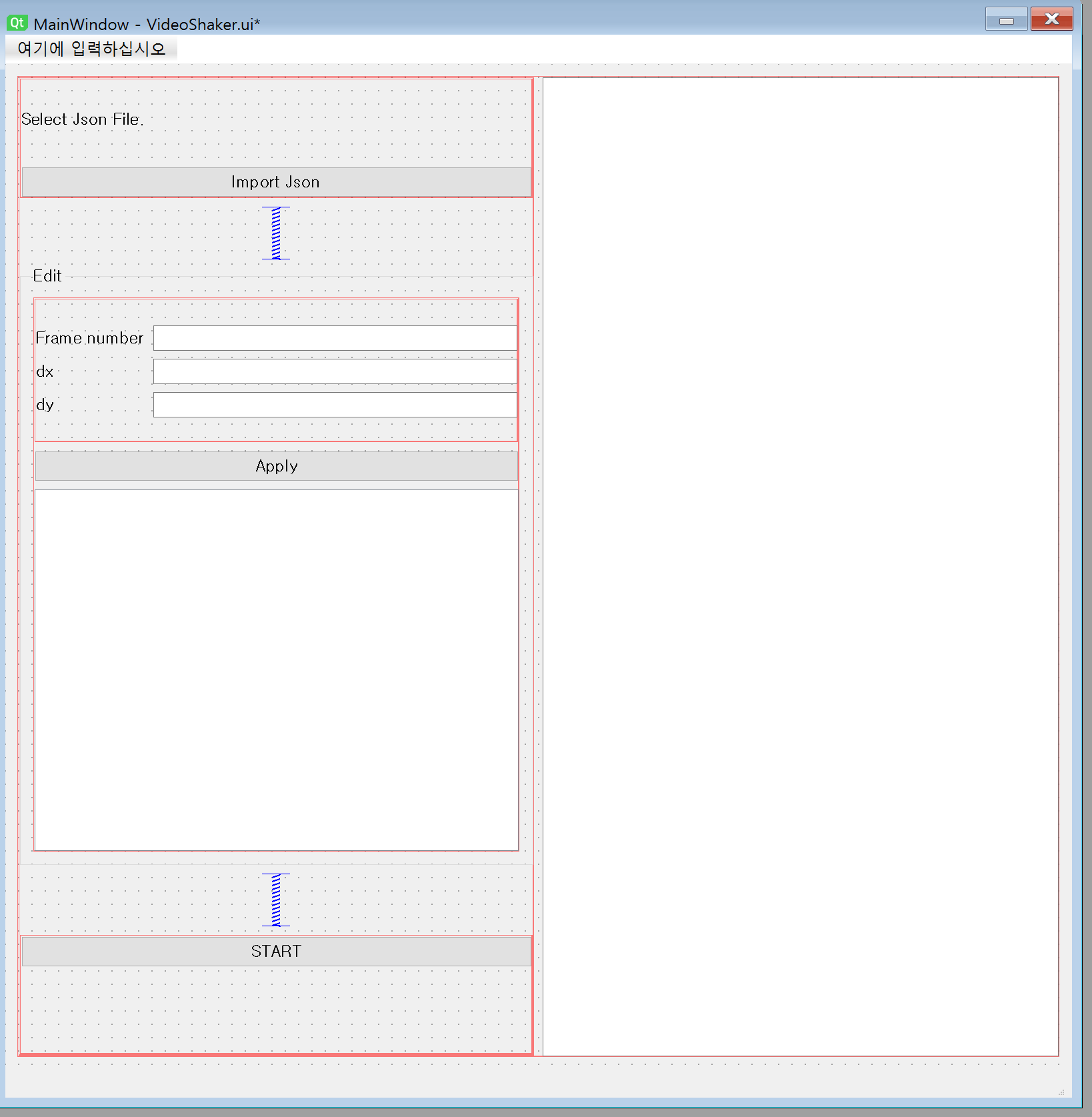Click the large list widget below Apply
Screen dimensions: 1092x1117
click(277, 670)
